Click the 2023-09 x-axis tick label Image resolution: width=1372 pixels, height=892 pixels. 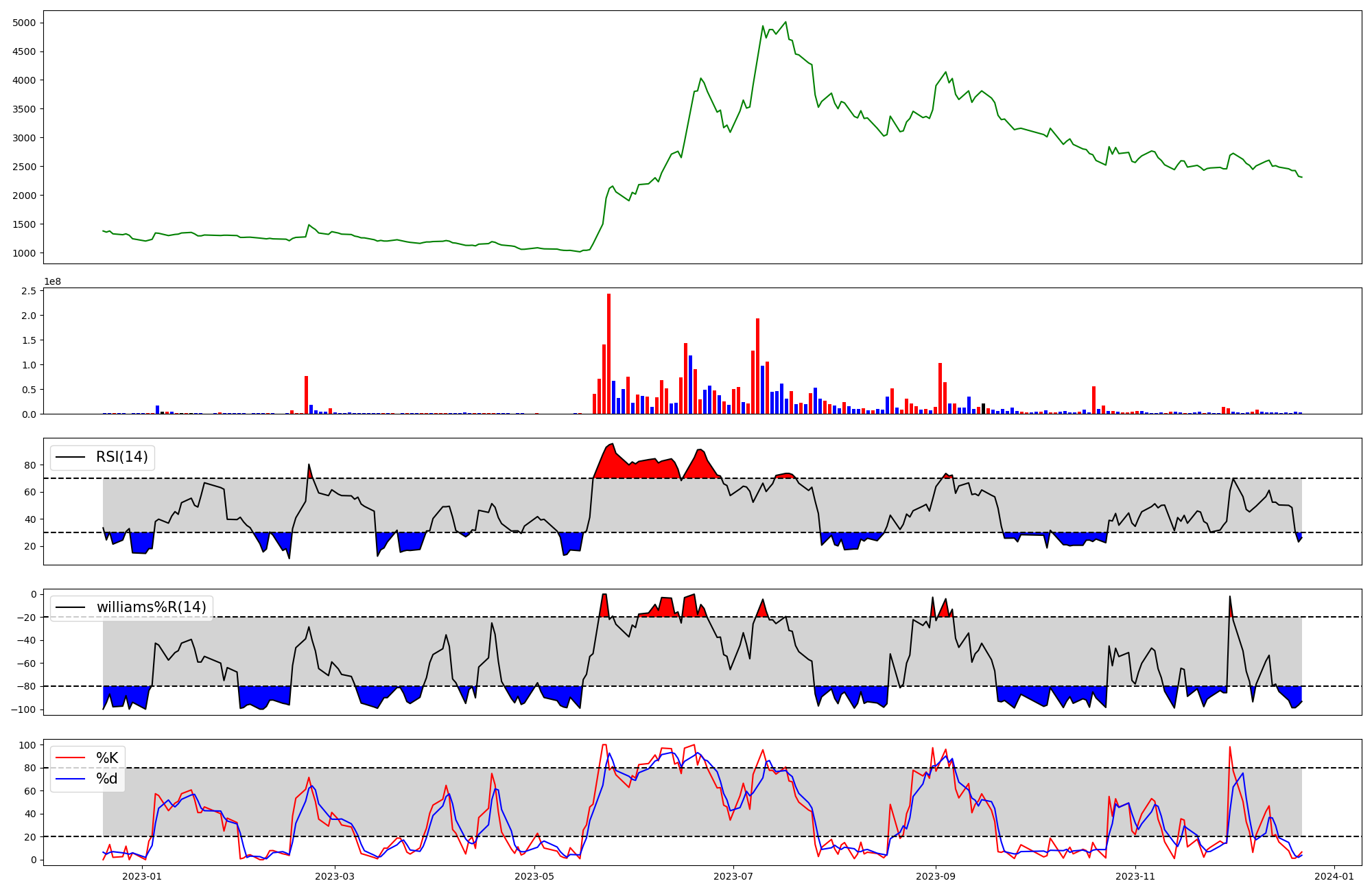[936, 876]
